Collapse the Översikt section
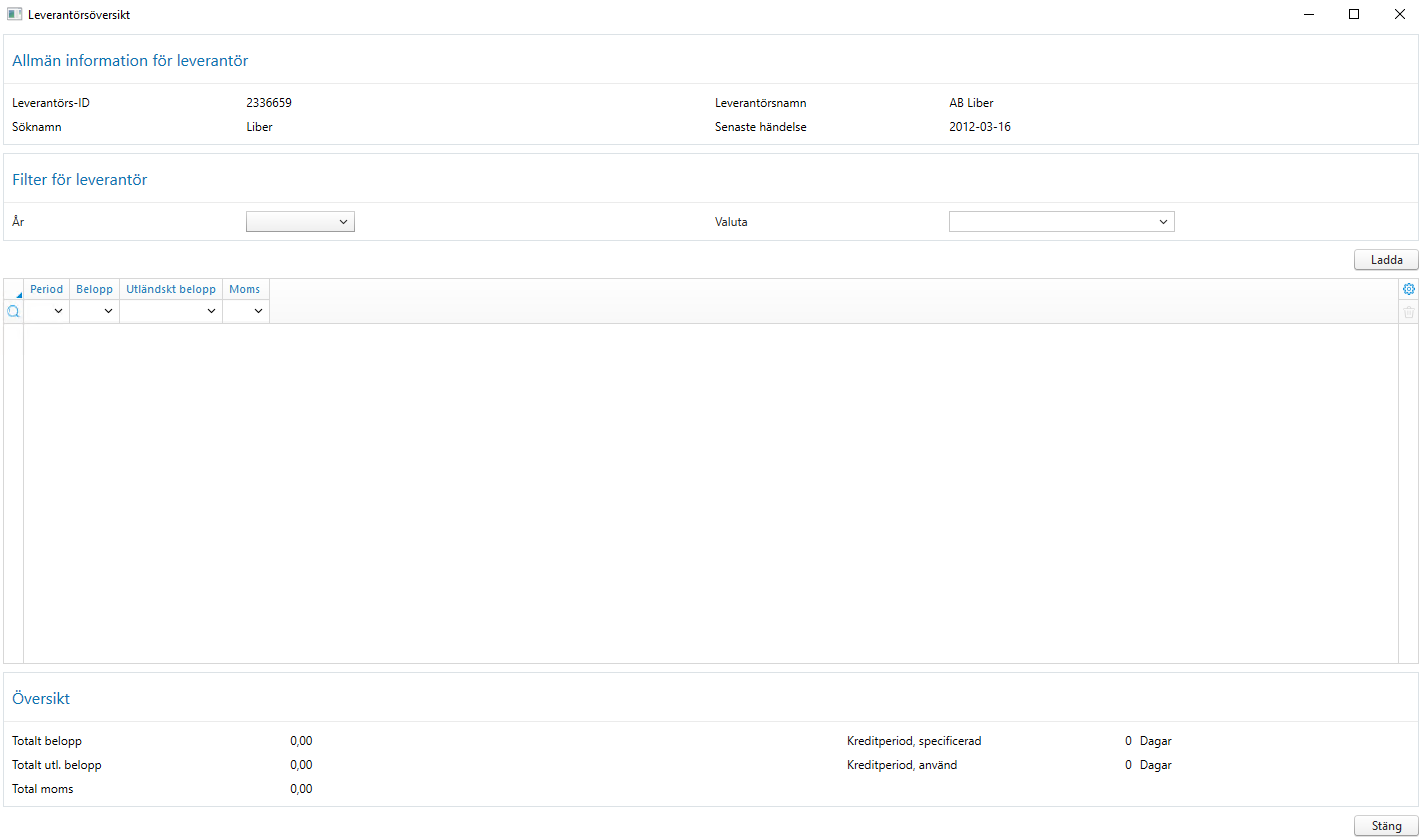Screen dimensions: 1422x837 point(40,698)
